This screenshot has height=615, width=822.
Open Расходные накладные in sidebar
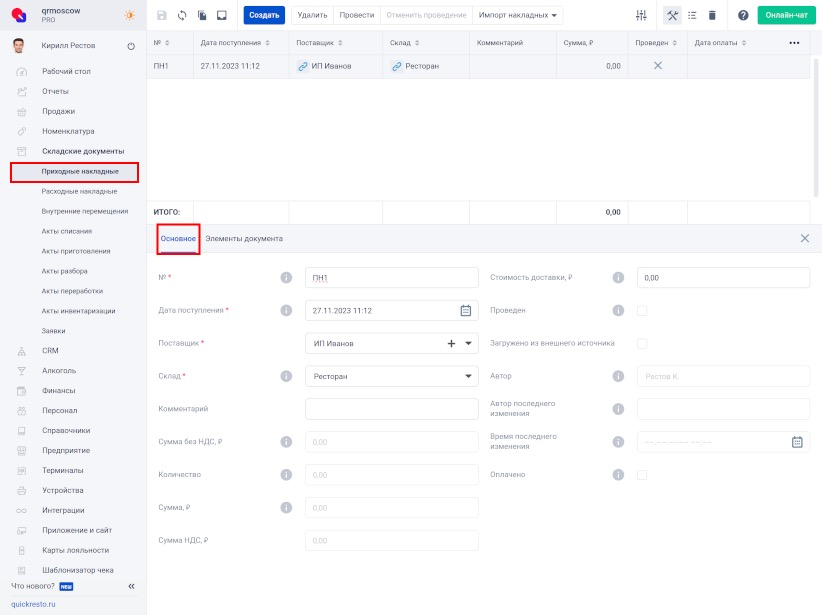tap(79, 191)
